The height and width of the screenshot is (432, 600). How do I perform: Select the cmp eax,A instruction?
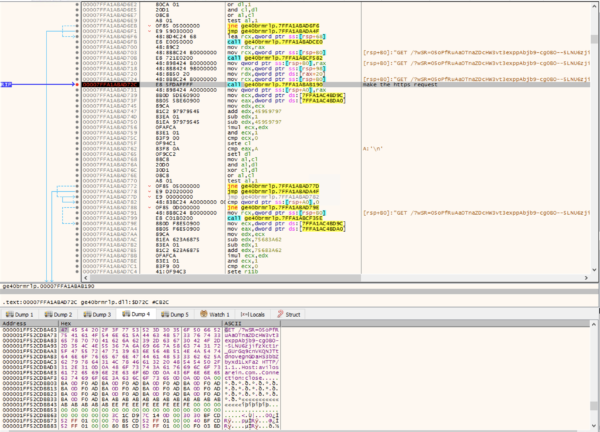pyautogui.click(x=243, y=149)
